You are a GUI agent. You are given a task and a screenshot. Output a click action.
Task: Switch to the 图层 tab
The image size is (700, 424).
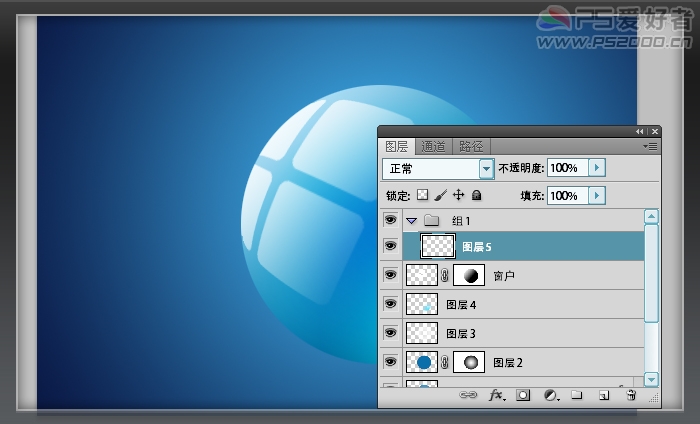coord(396,146)
